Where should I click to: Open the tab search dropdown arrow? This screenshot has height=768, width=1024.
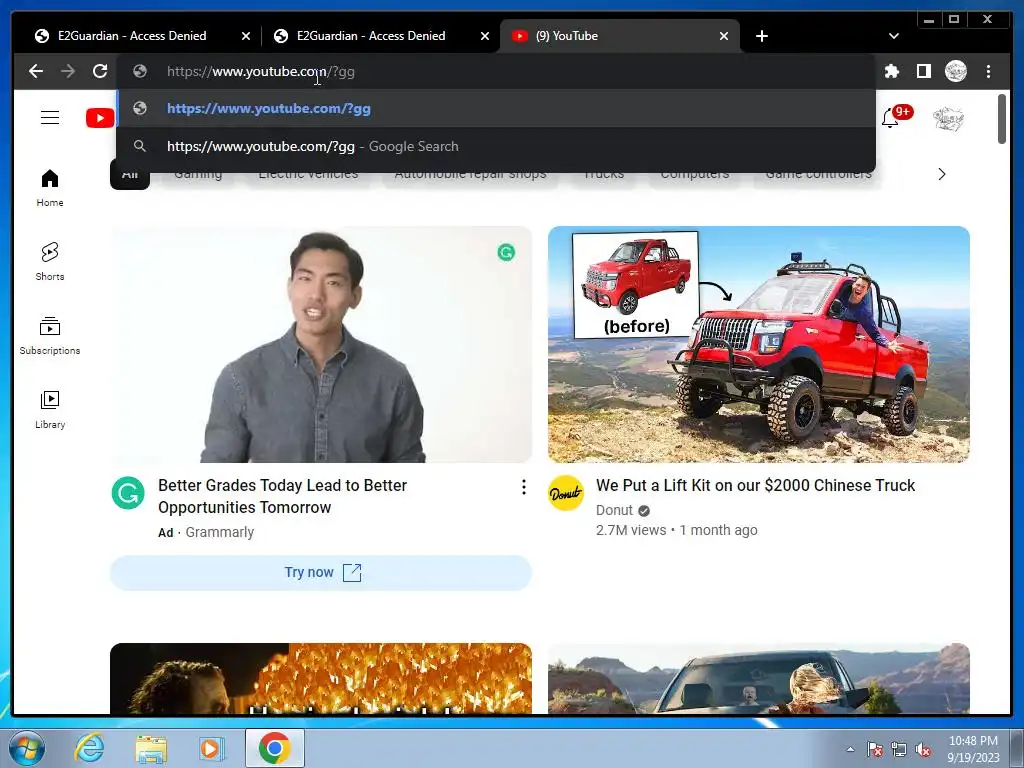click(893, 36)
